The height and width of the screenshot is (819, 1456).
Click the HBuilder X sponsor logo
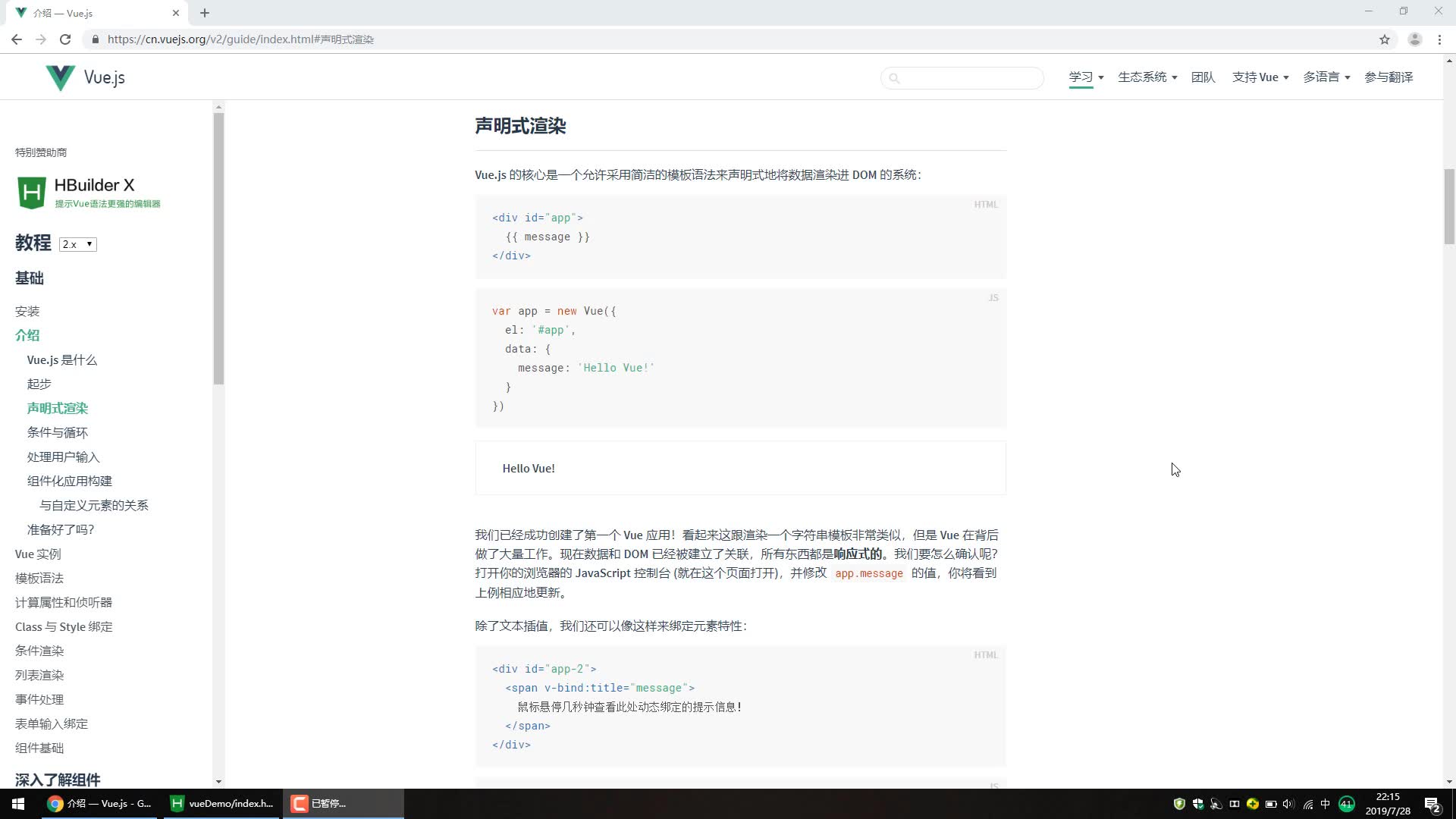(x=89, y=193)
